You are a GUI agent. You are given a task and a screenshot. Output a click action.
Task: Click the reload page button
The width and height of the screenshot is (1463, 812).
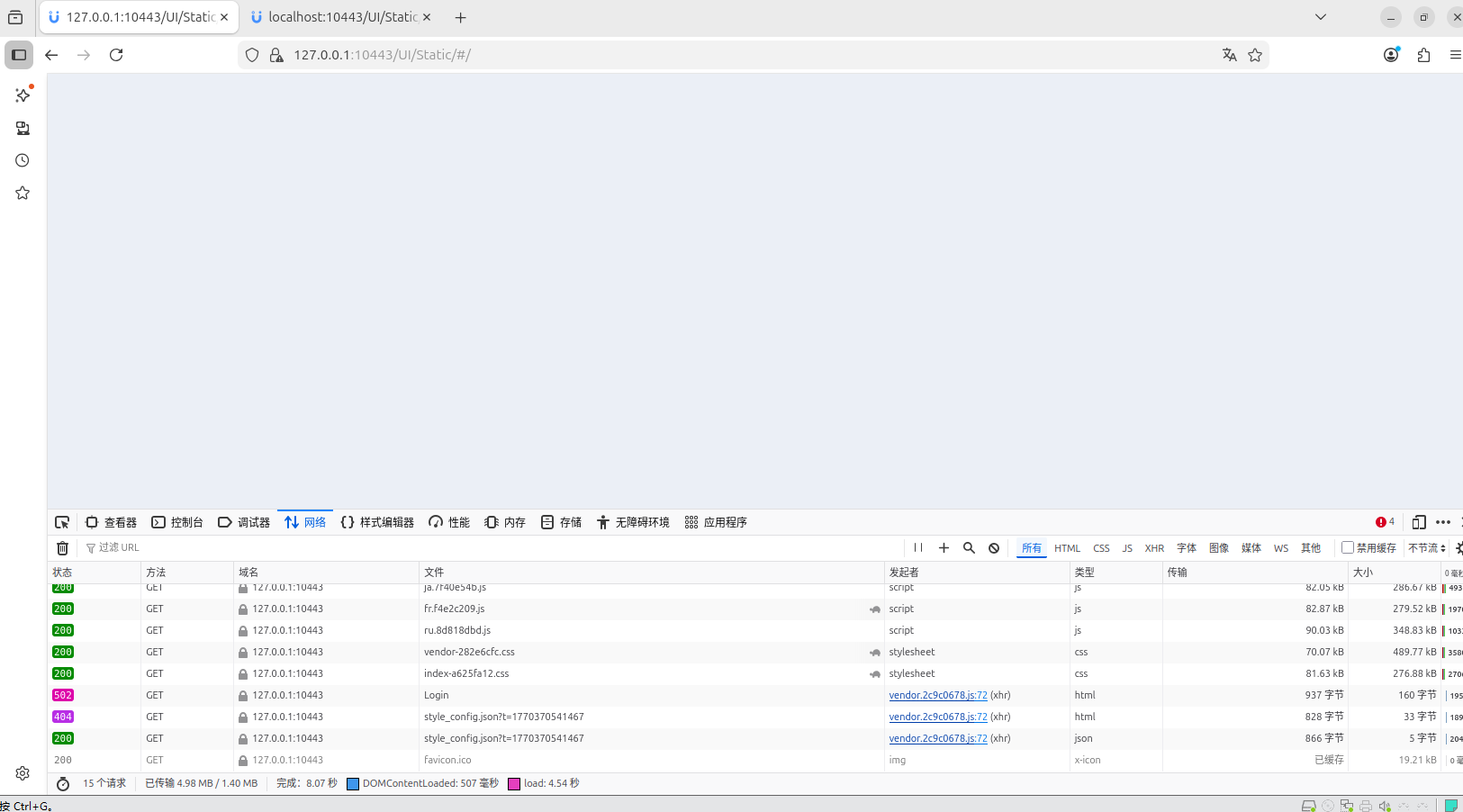click(116, 55)
